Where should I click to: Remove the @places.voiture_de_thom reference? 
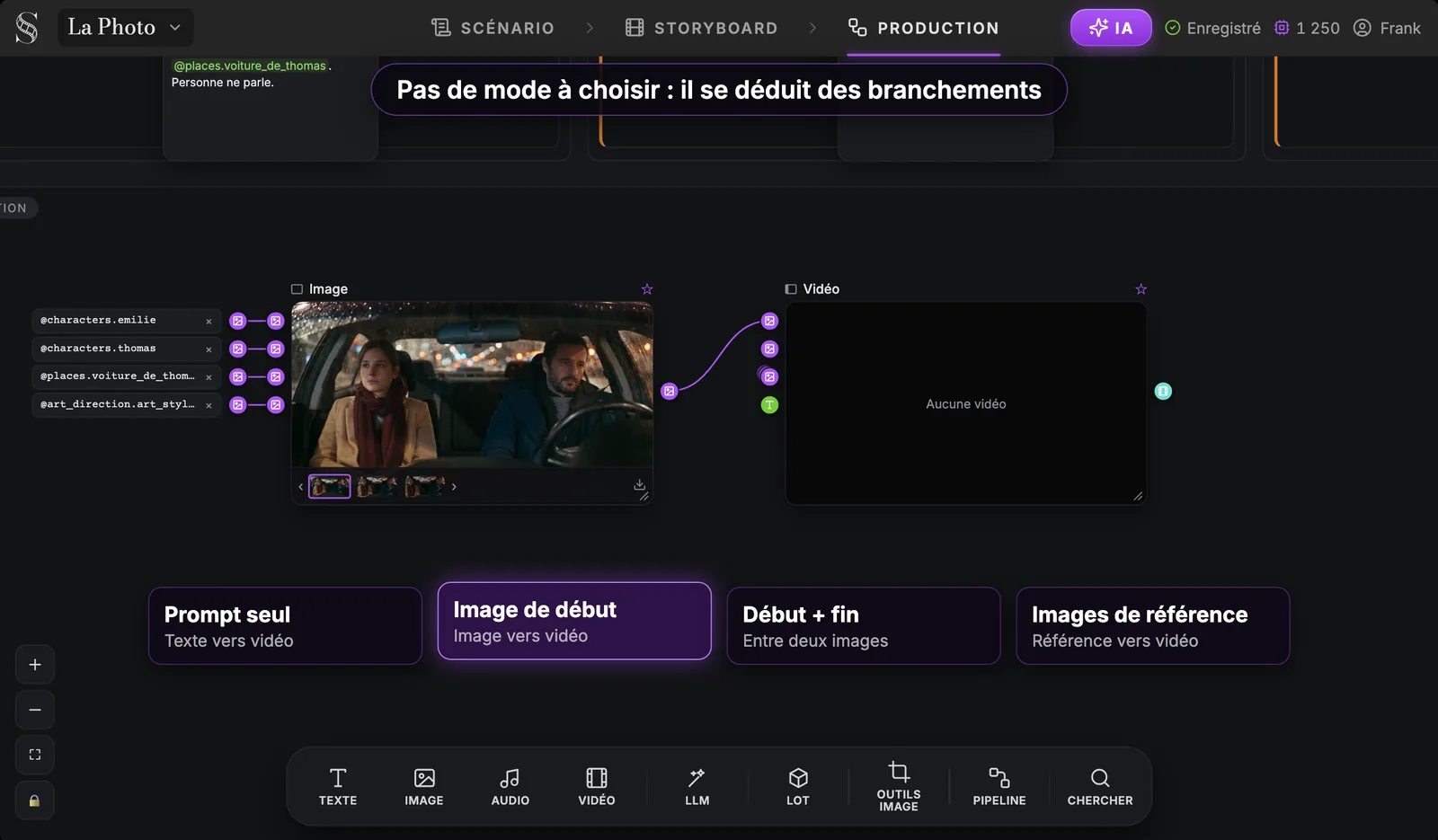209,377
